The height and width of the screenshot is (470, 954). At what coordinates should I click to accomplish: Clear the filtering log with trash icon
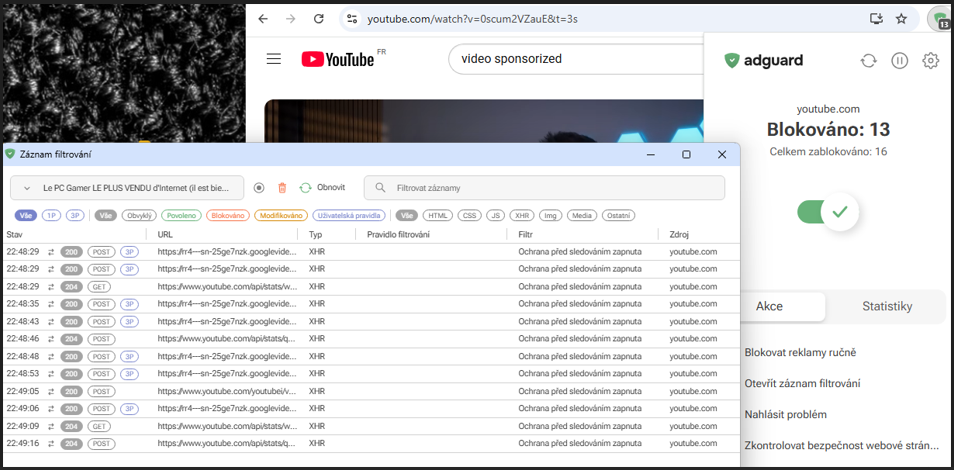point(282,188)
